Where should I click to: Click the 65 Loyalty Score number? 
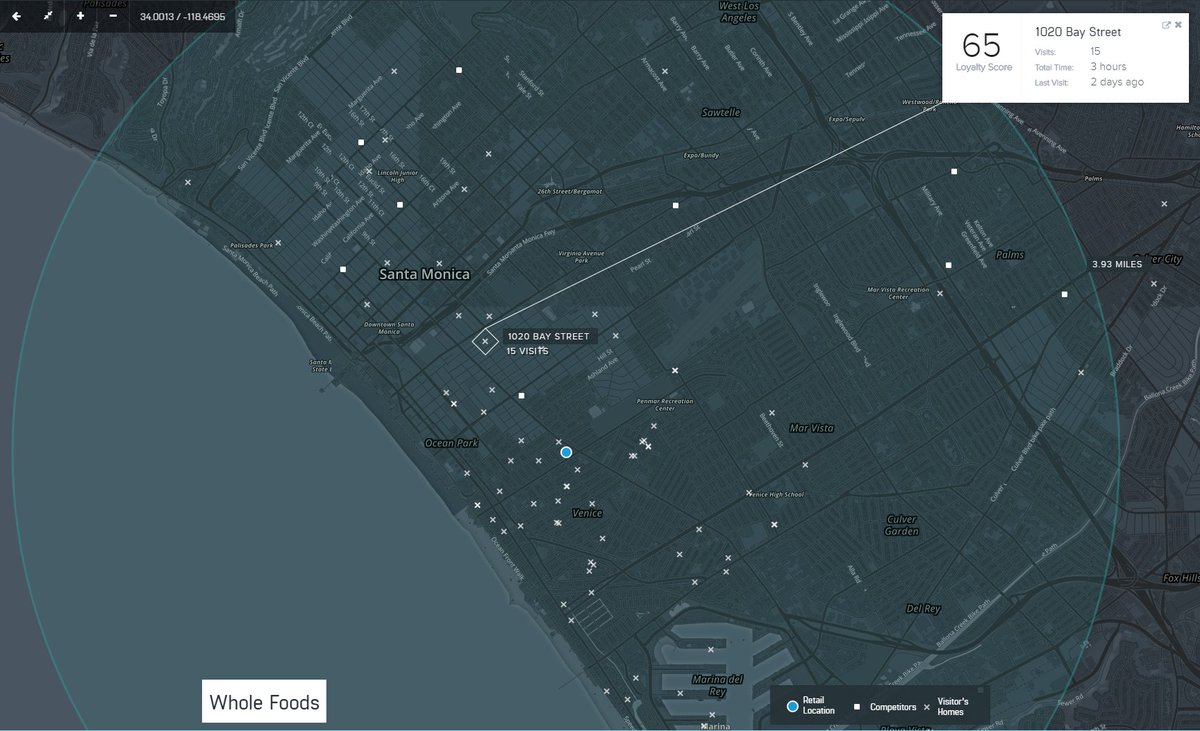point(981,45)
